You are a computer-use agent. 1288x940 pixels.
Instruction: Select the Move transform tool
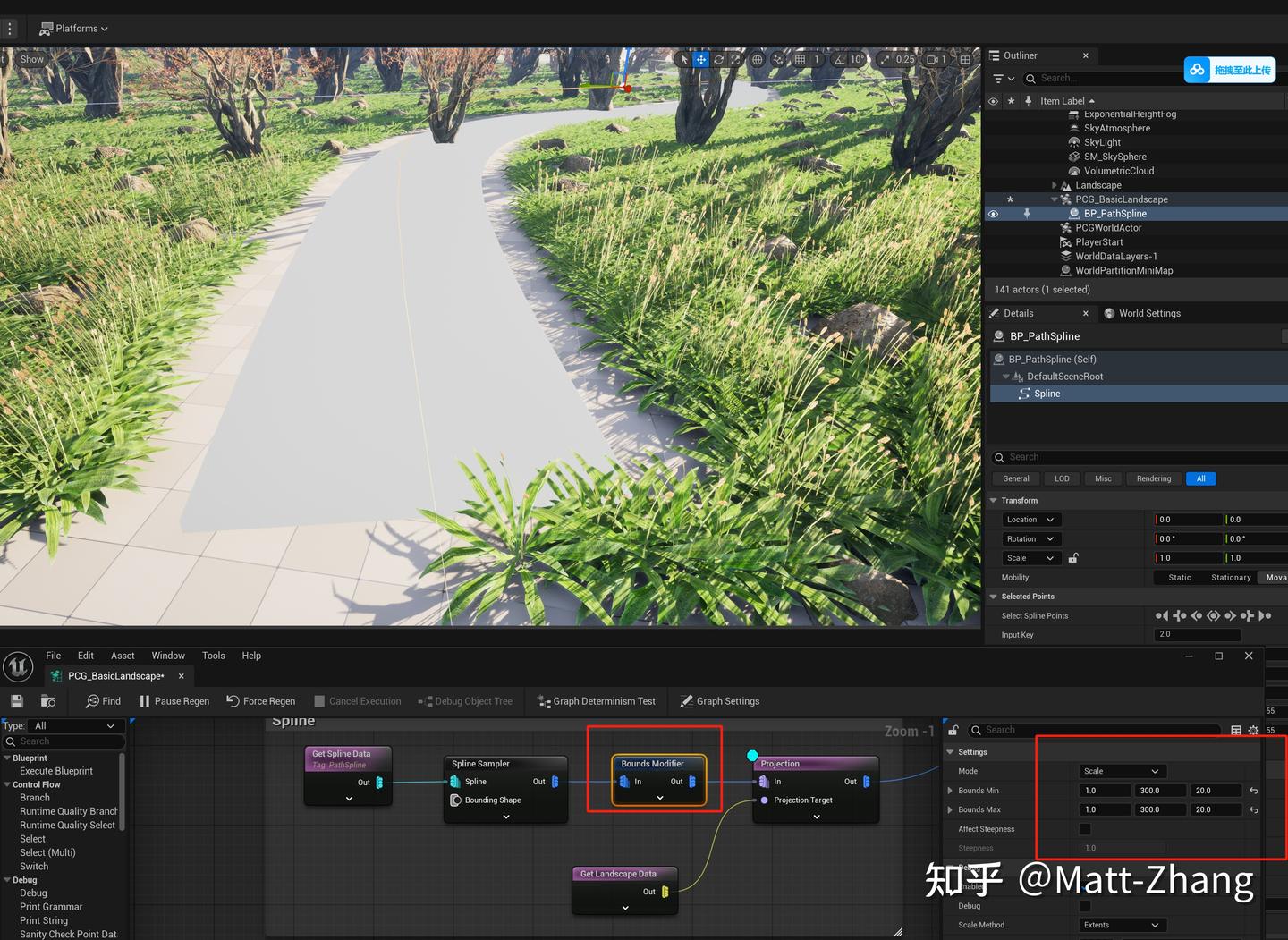click(701, 59)
